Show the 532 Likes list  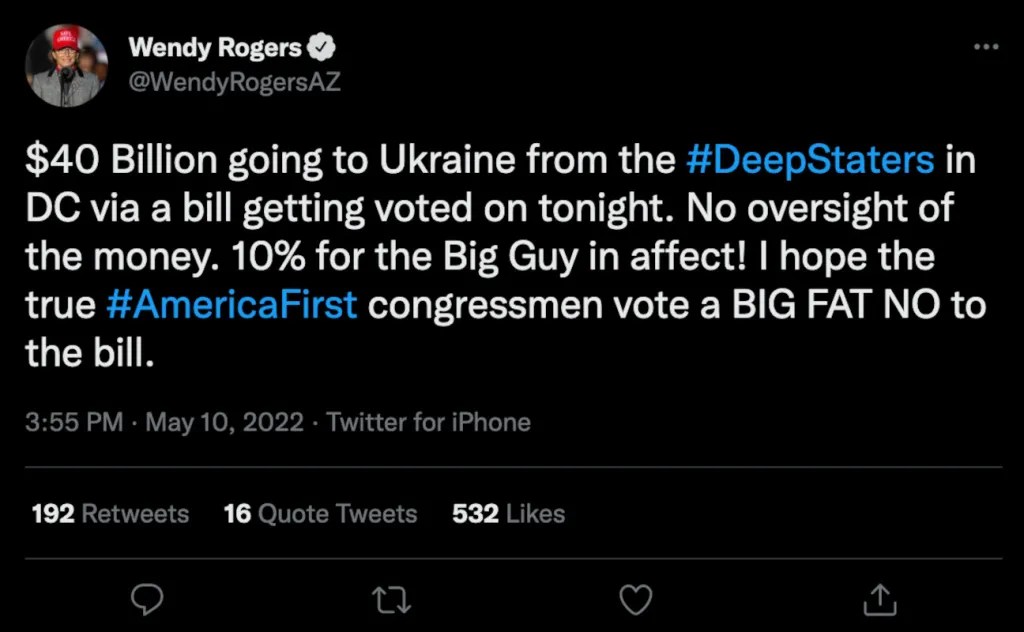click(508, 514)
